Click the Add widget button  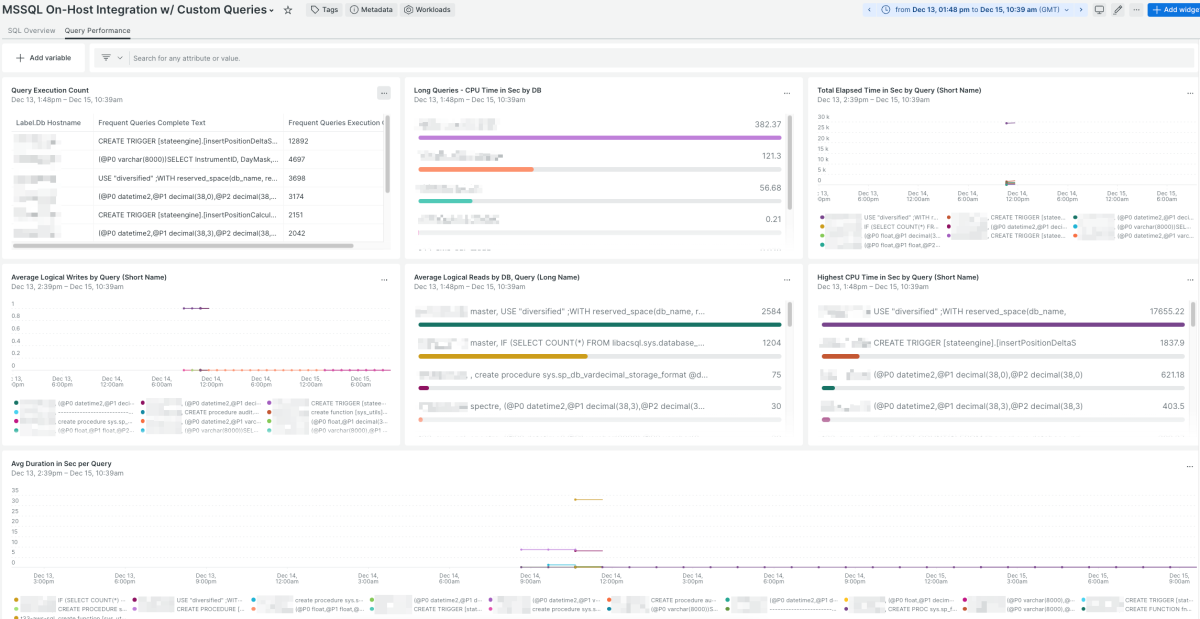click(x=1173, y=9)
